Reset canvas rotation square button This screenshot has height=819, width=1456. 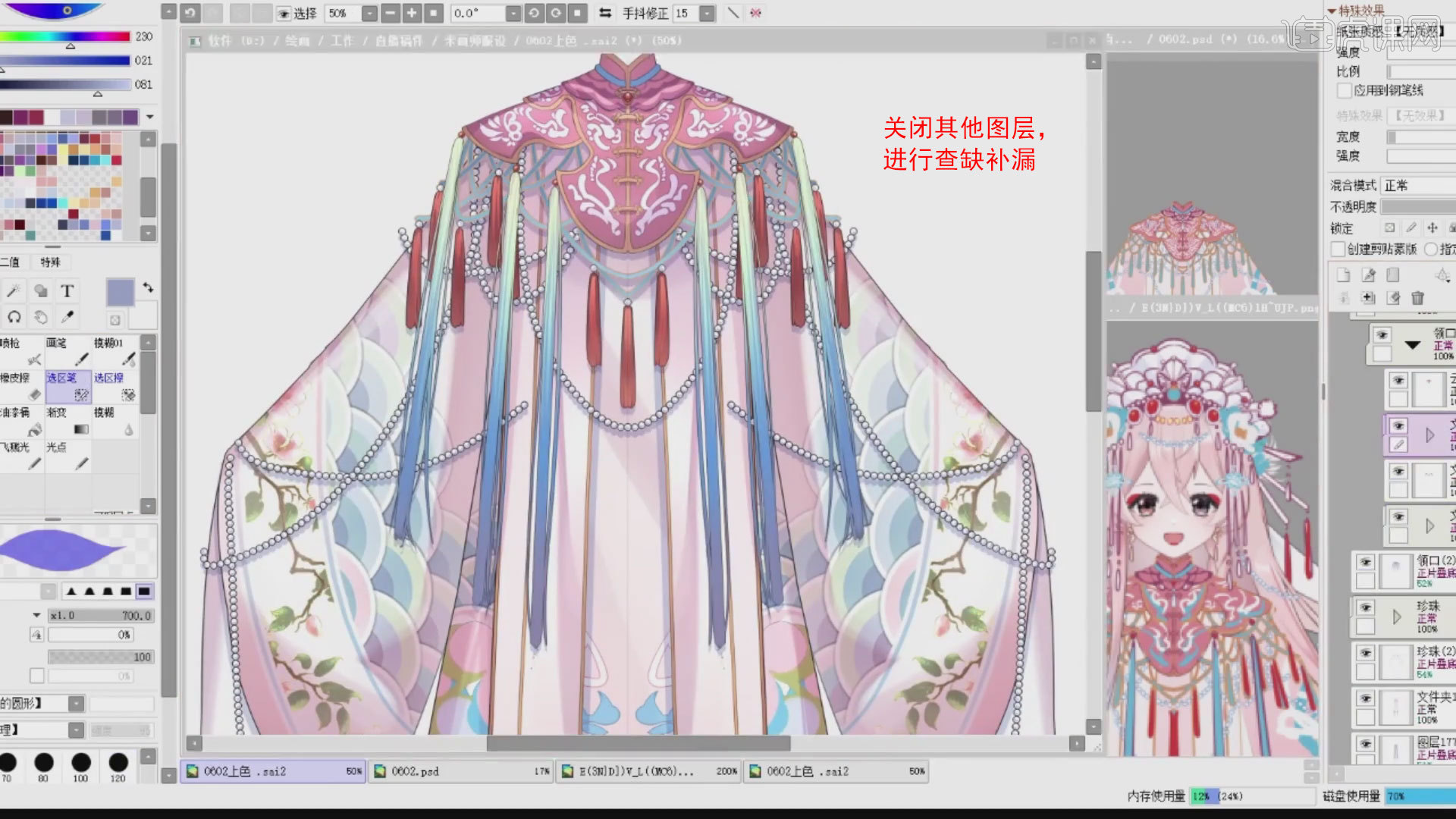click(x=578, y=13)
